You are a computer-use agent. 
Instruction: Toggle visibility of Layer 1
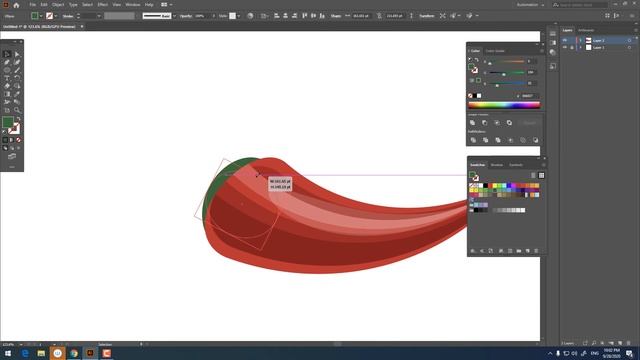(565, 47)
